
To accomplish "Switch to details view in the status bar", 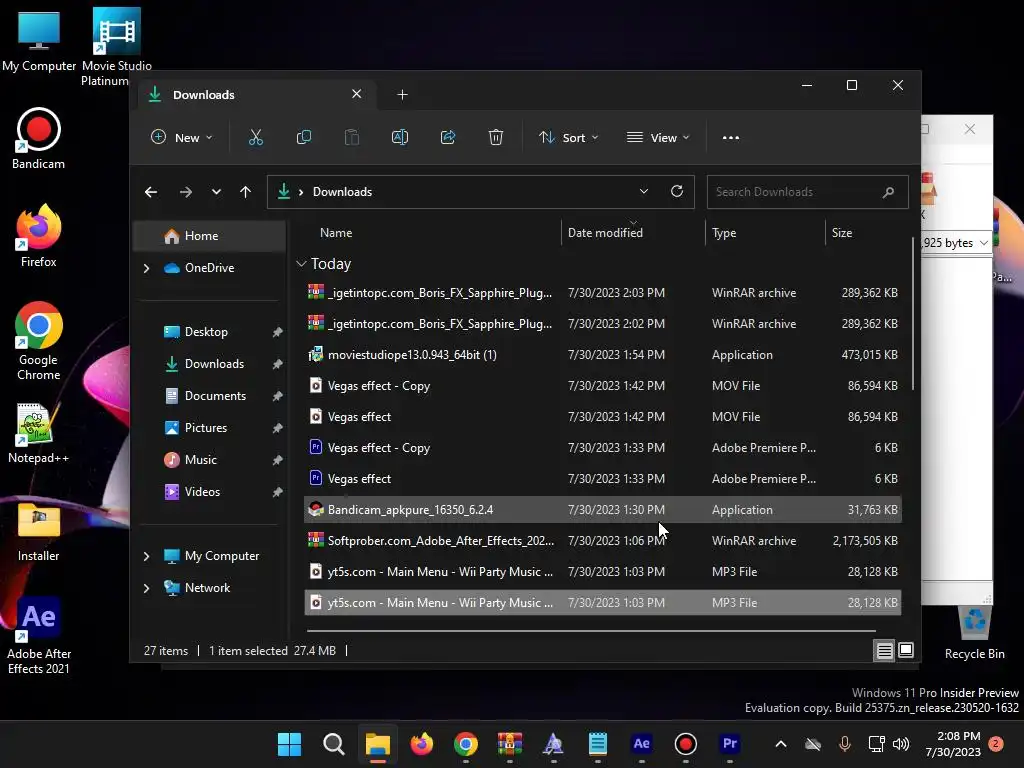I will point(884,650).
